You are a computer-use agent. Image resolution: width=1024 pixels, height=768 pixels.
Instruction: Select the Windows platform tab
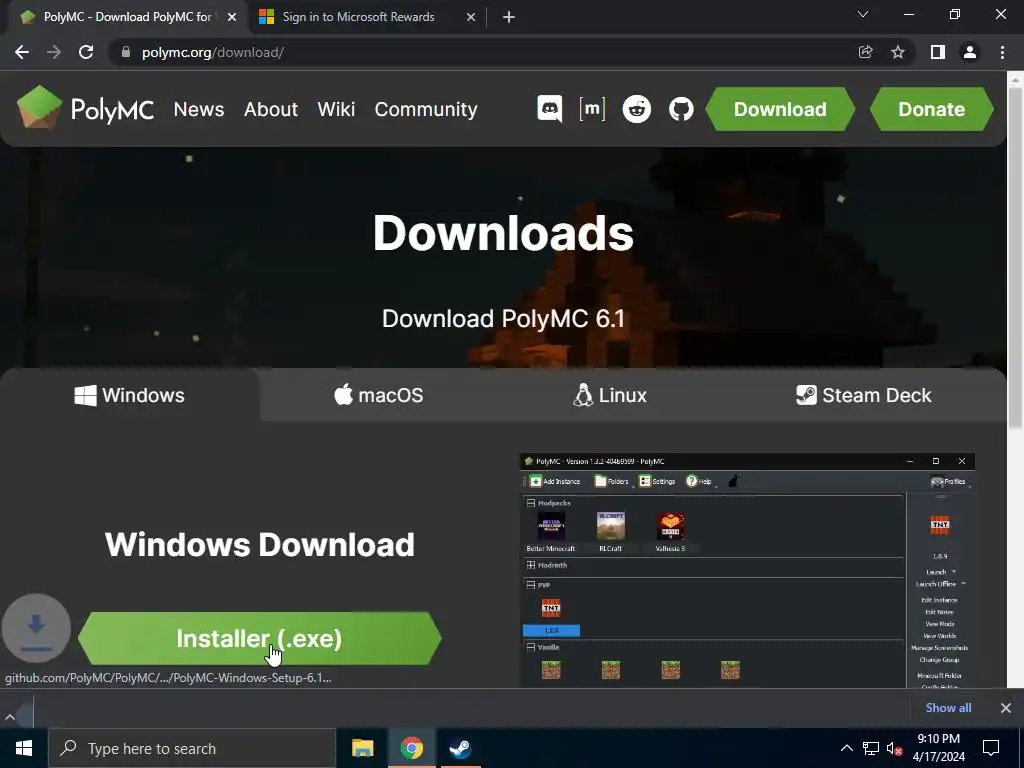tap(129, 395)
